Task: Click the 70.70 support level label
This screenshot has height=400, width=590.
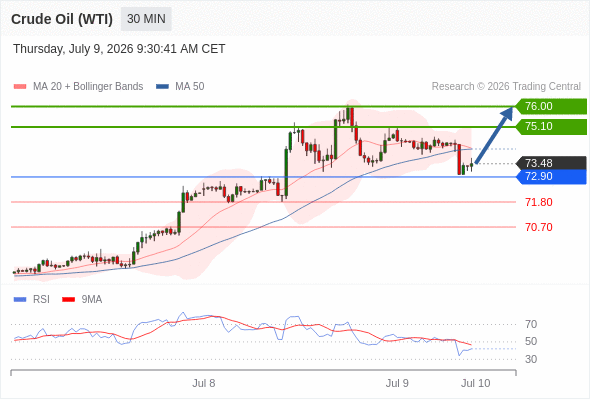Action: point(539,227)
